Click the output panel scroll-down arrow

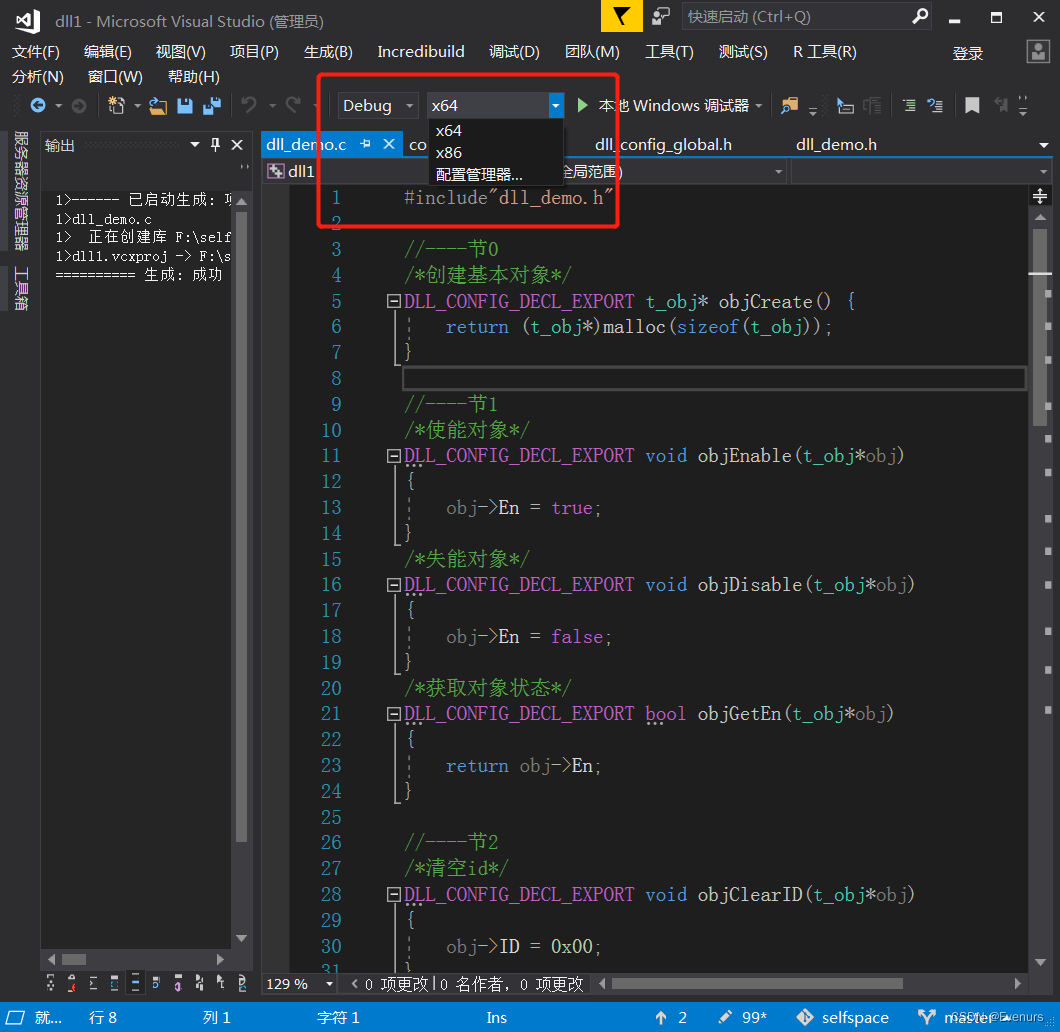click(x=241, y=939)
